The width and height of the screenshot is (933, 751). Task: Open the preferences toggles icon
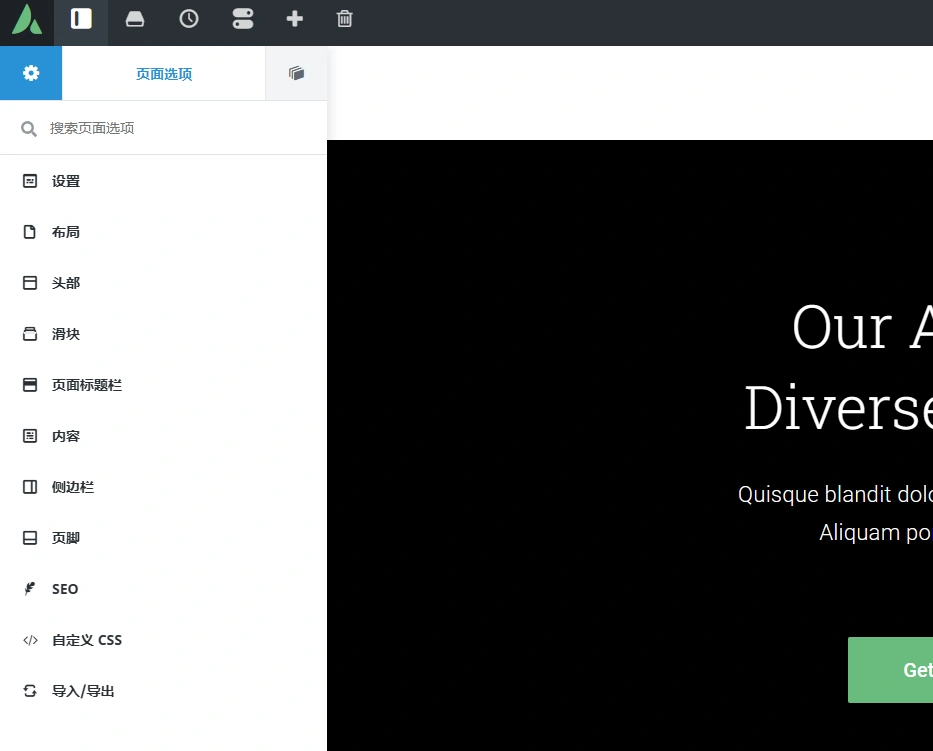[x=243, y=21]
